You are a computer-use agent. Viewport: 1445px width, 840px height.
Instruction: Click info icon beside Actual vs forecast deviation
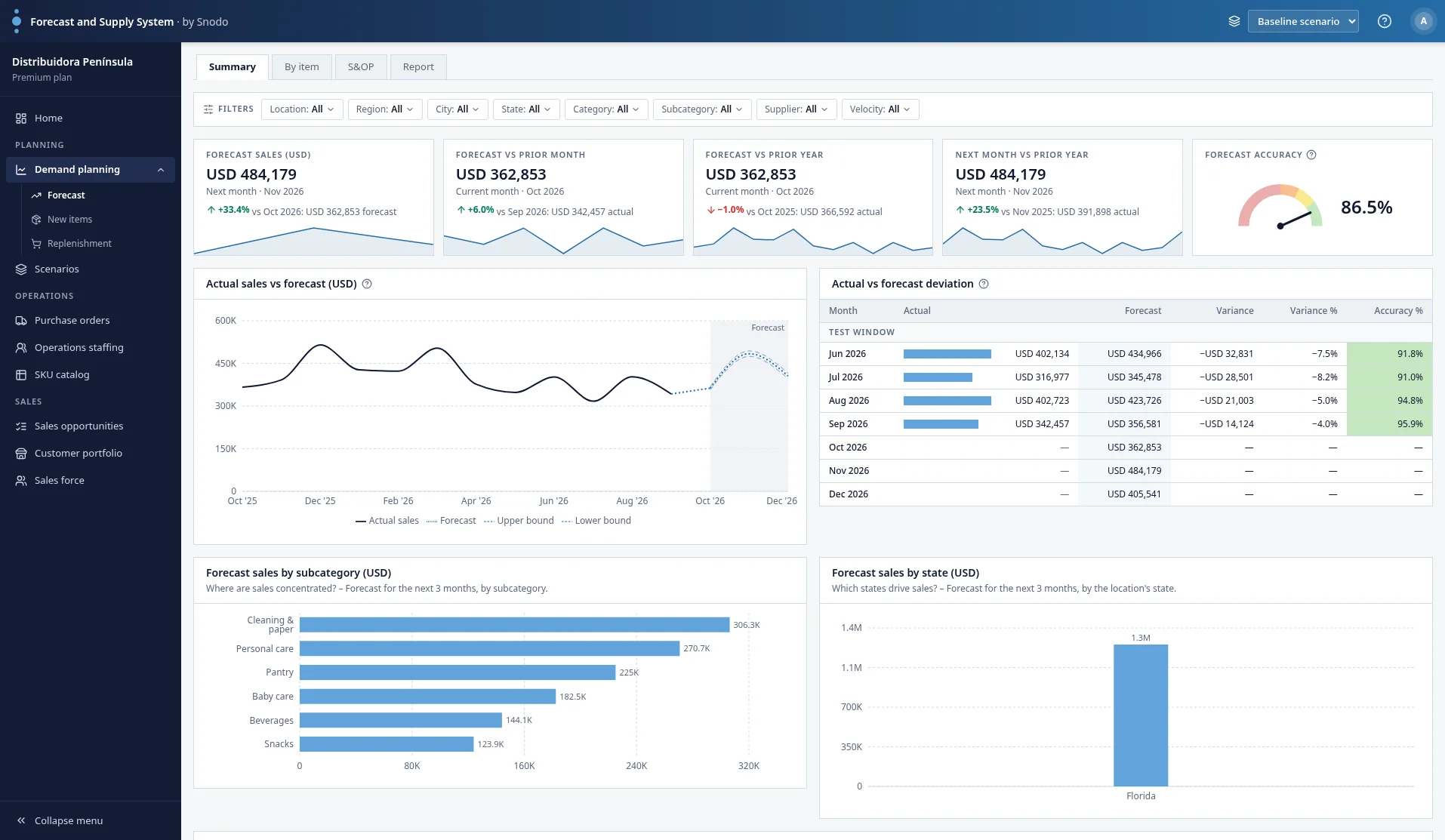984,284
